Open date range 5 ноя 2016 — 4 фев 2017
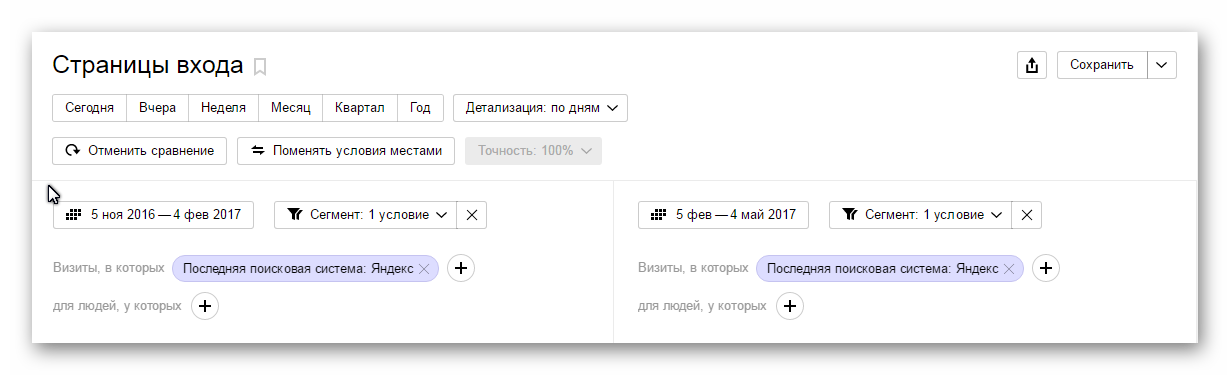 [153, 215]
